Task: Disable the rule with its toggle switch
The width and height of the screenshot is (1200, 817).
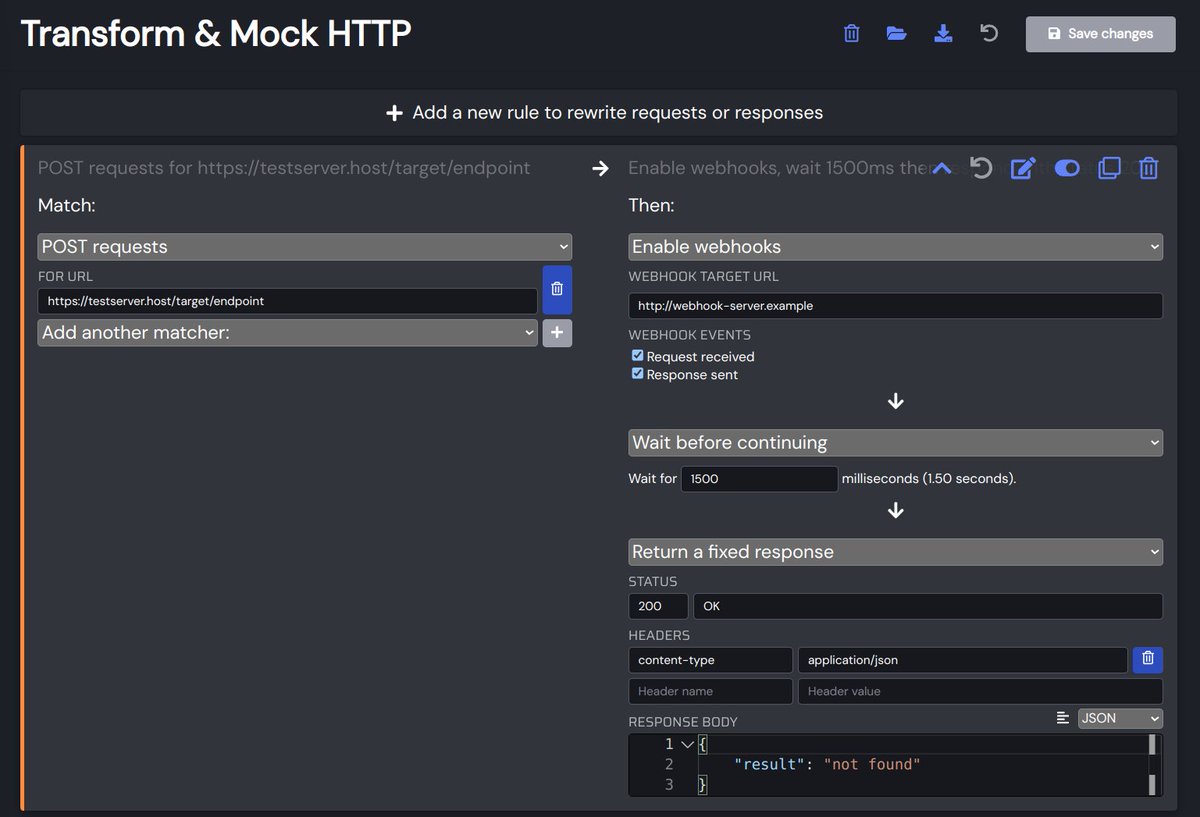Action: point(1066,168)
